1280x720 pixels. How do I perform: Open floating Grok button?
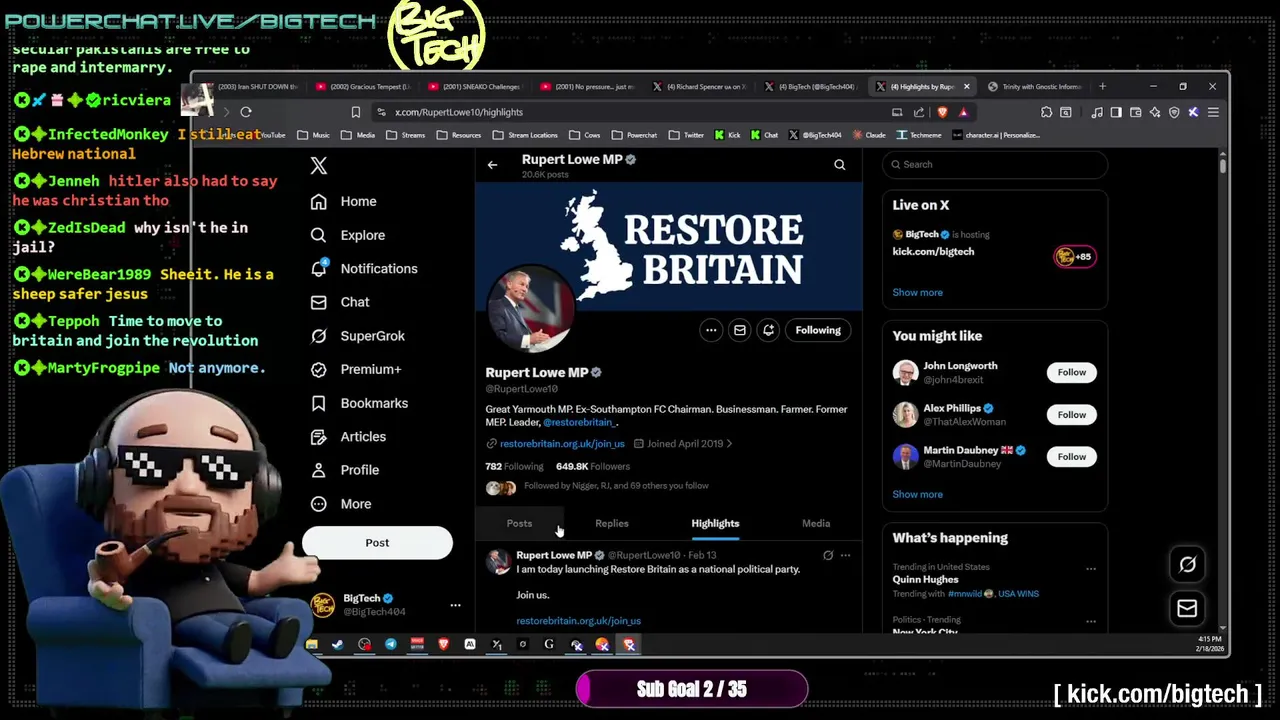coord(1187,565)
